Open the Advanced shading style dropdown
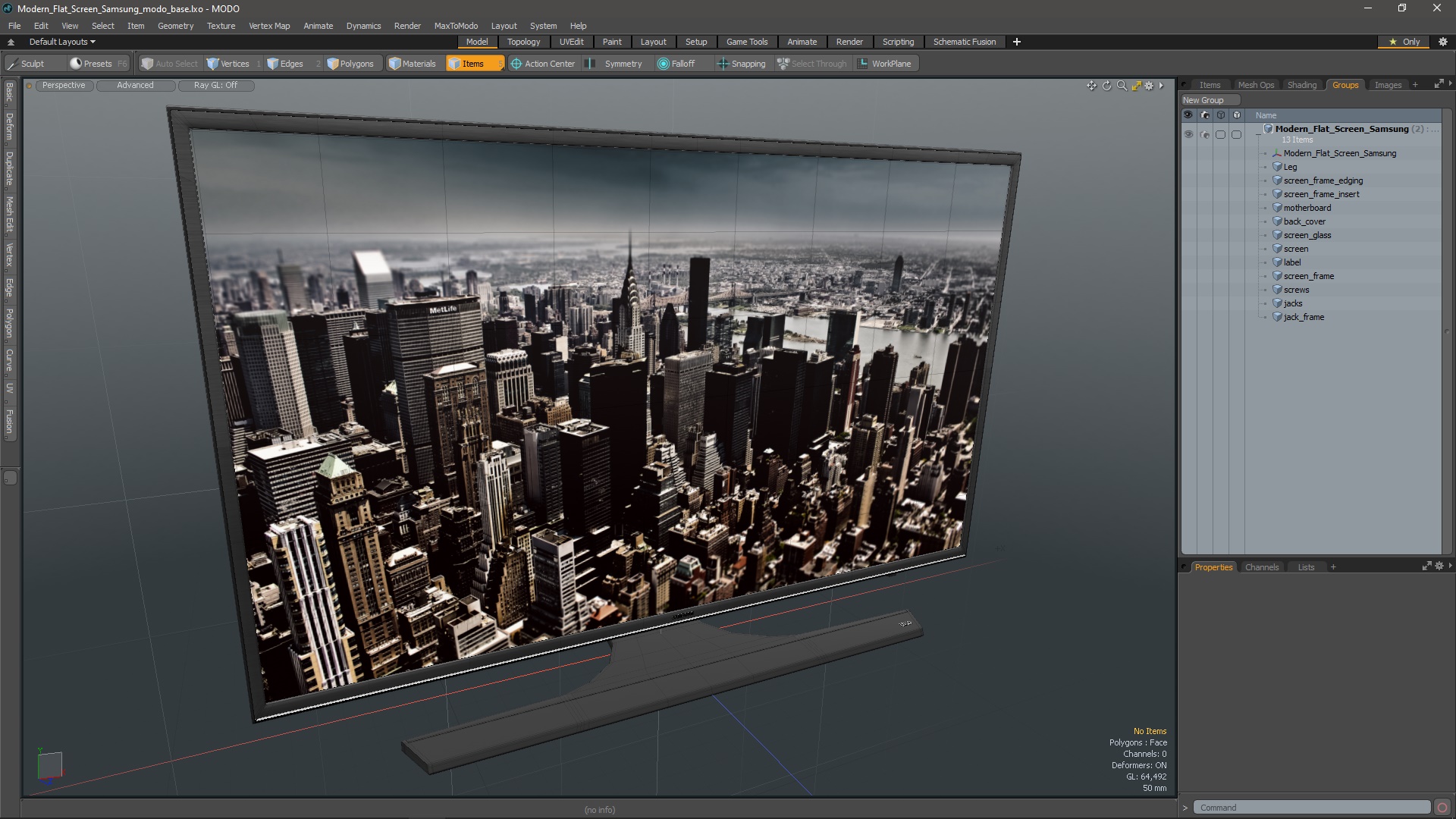This screenshot has height=819, width=1456. [135, 86]
